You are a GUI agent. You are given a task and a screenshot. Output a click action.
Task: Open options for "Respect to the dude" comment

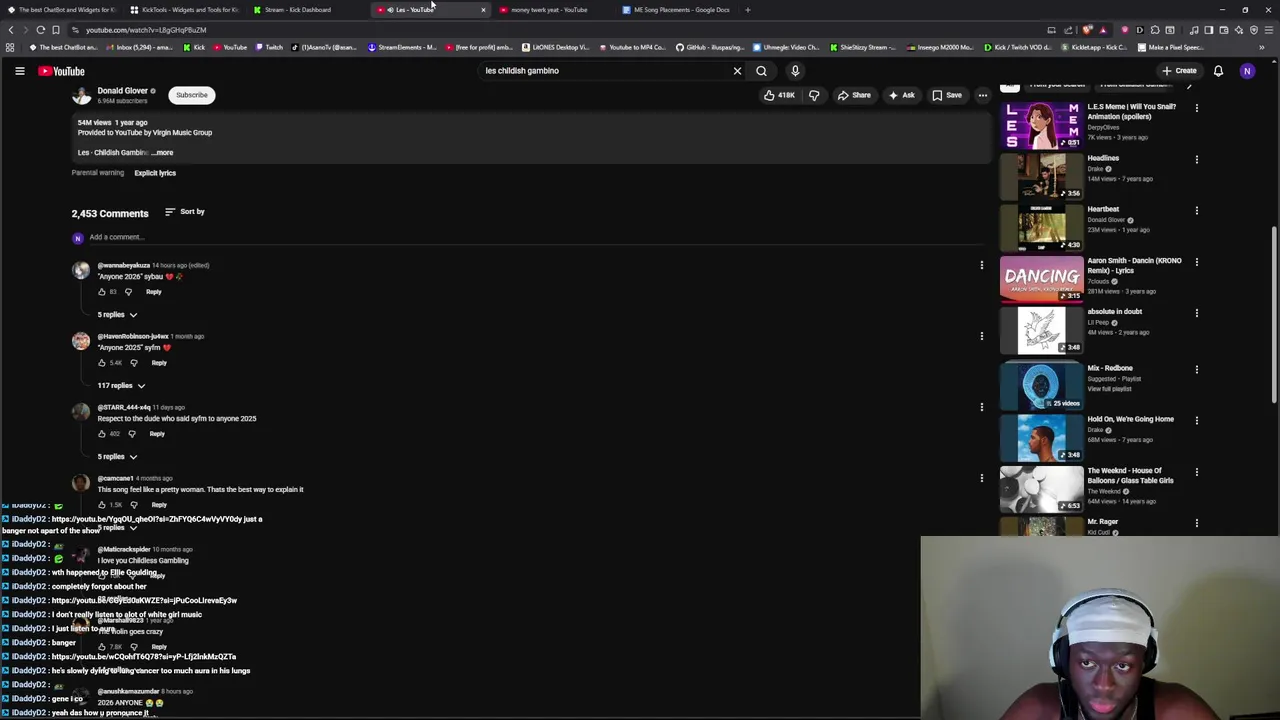click(981, 407)
